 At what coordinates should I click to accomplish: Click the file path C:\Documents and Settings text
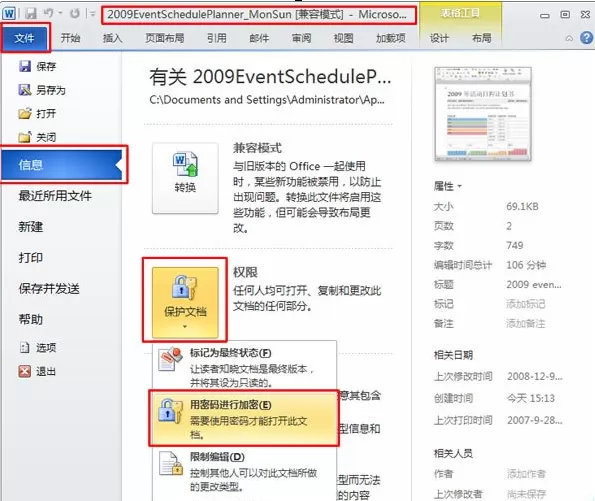[x=267, y=100]
